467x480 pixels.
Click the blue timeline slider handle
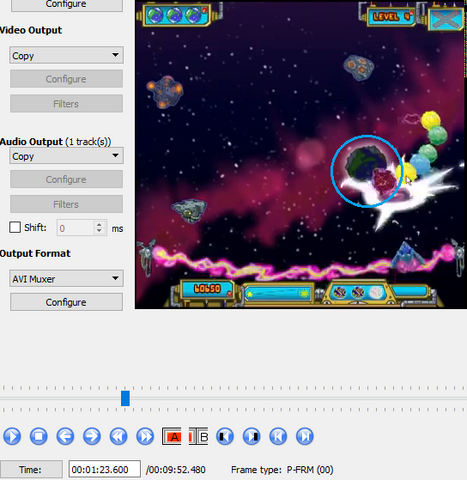(125, 398)
